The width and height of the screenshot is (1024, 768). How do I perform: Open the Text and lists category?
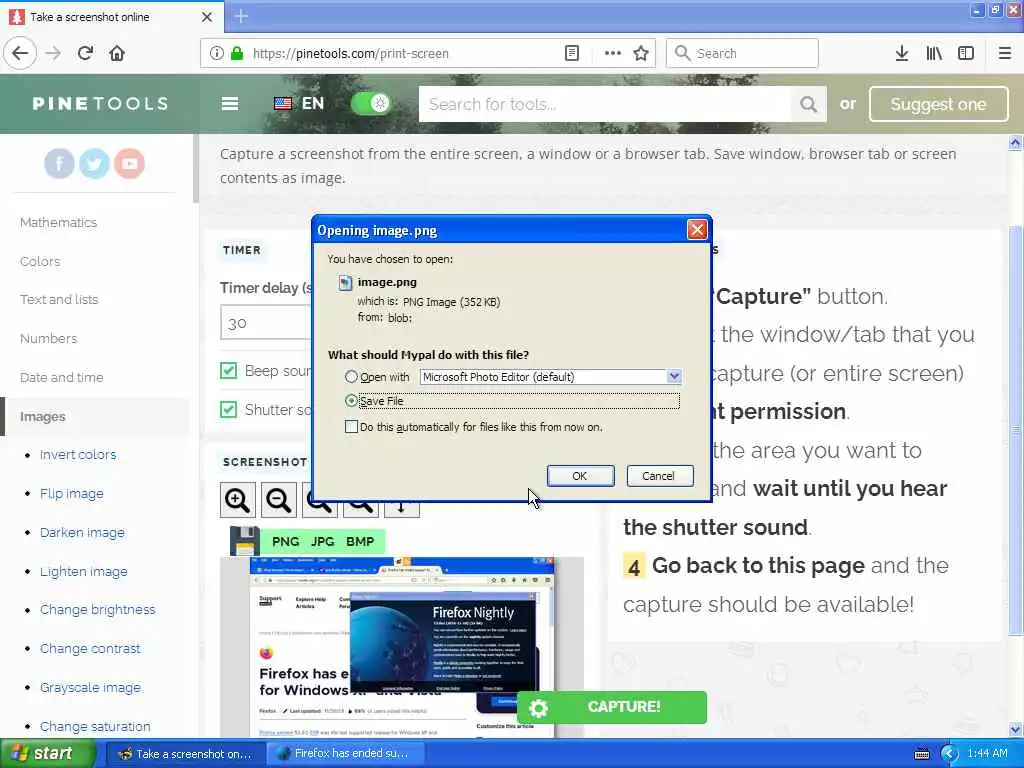59,300
